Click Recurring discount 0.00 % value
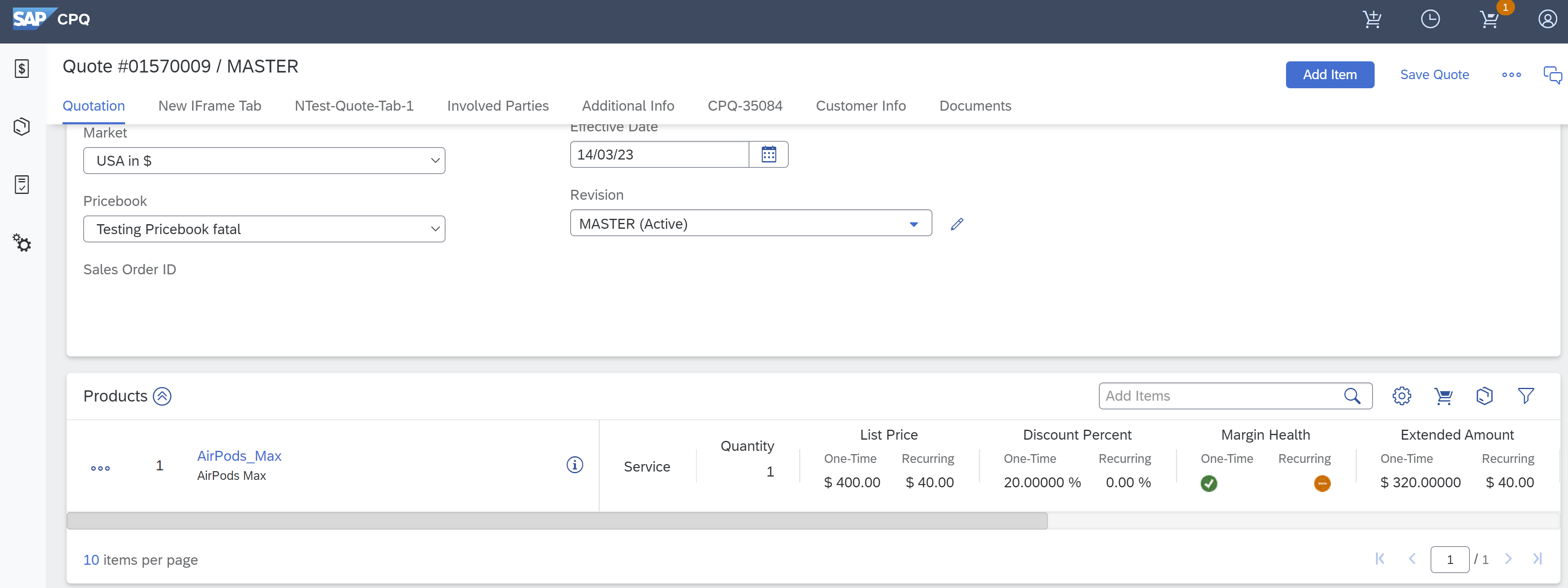Image resolution: width=1568 pixels, height=588 pixels. 1128,483
